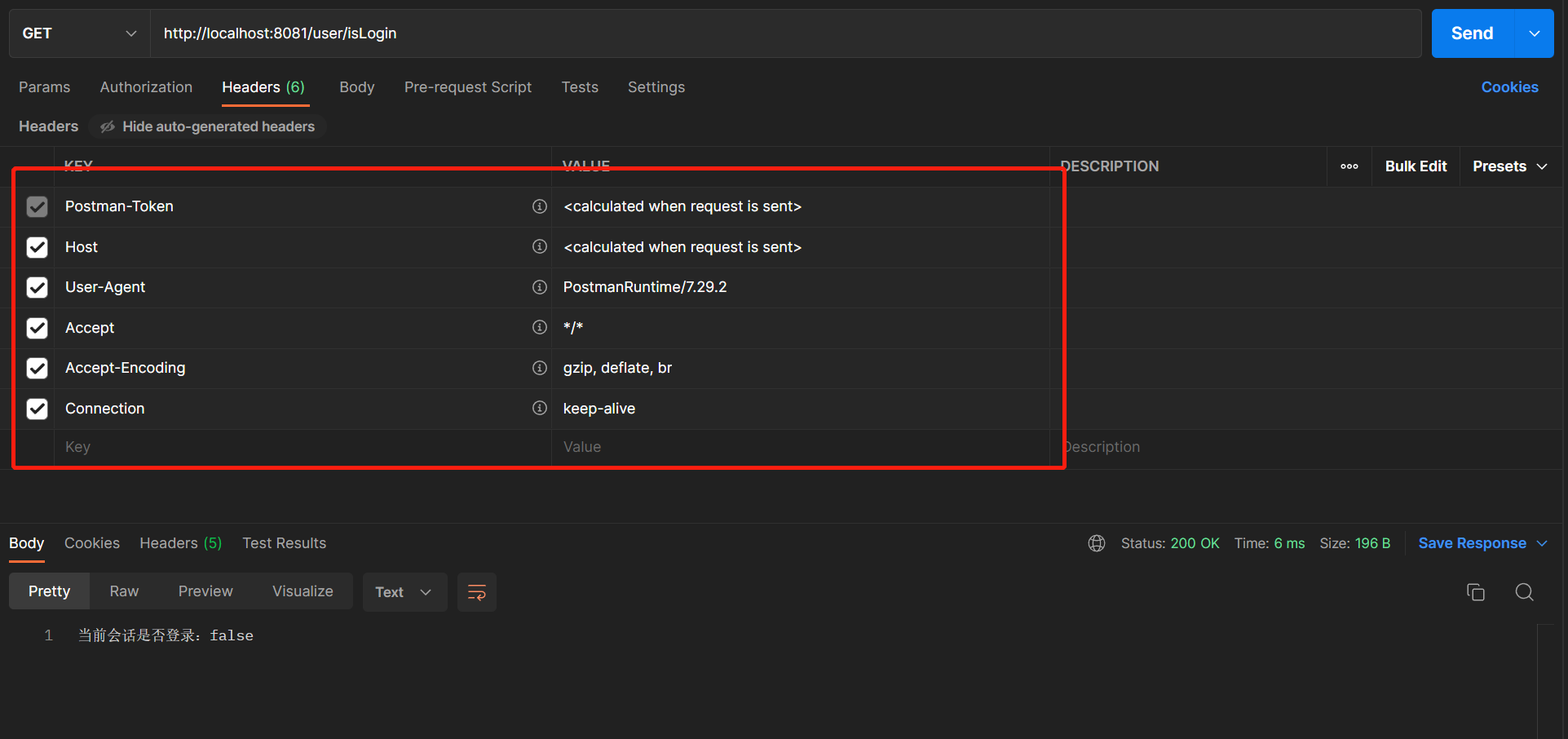Search the response with magnifier icon

pyautogui.click(x=1525, y=592)
